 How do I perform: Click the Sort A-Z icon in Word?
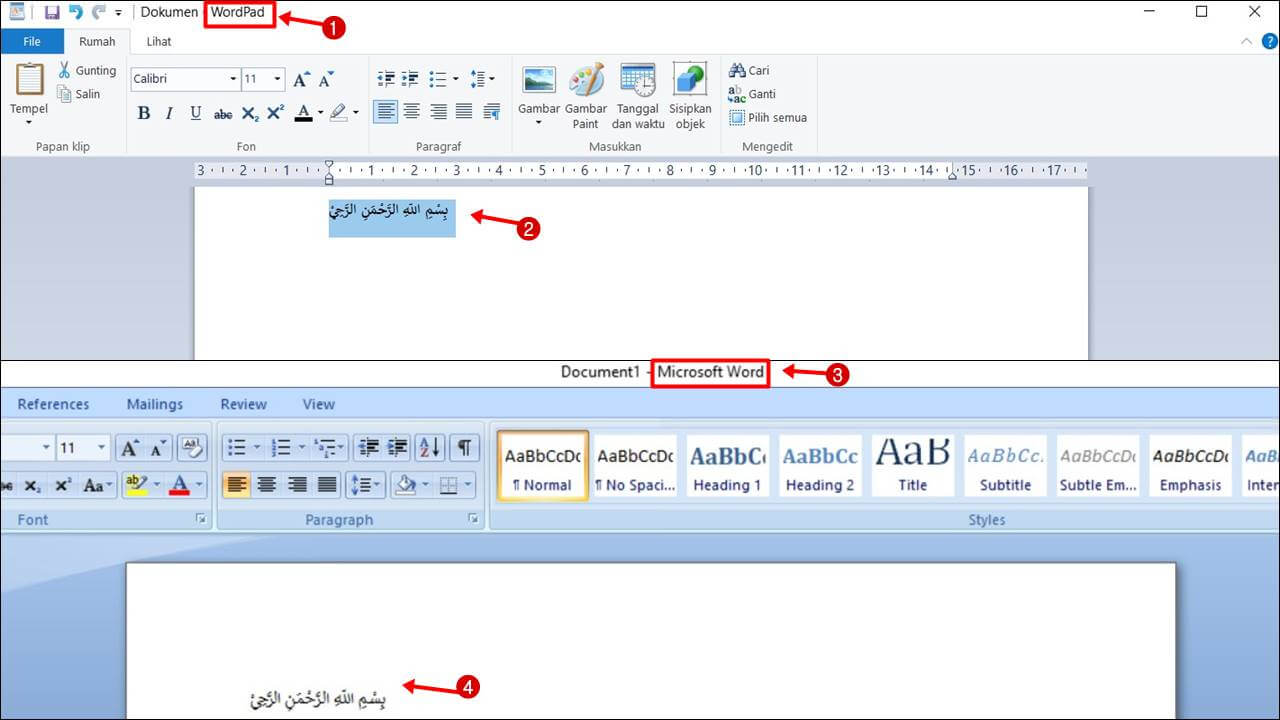click(429, 447)
